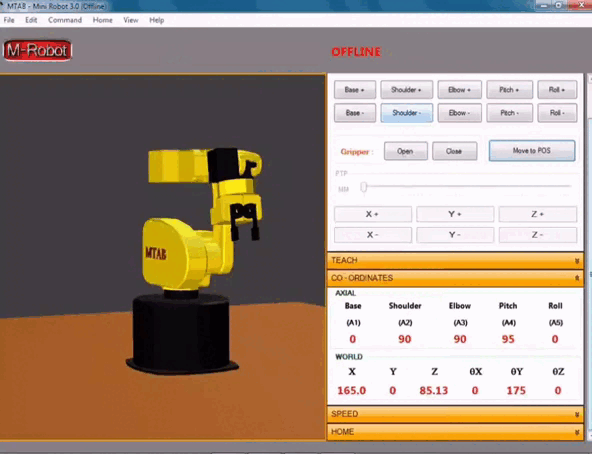This screenshot has width=592, height=454.
Task: Click the window title bar app icon
Action: pyautogui.click(x=2, y=5)
